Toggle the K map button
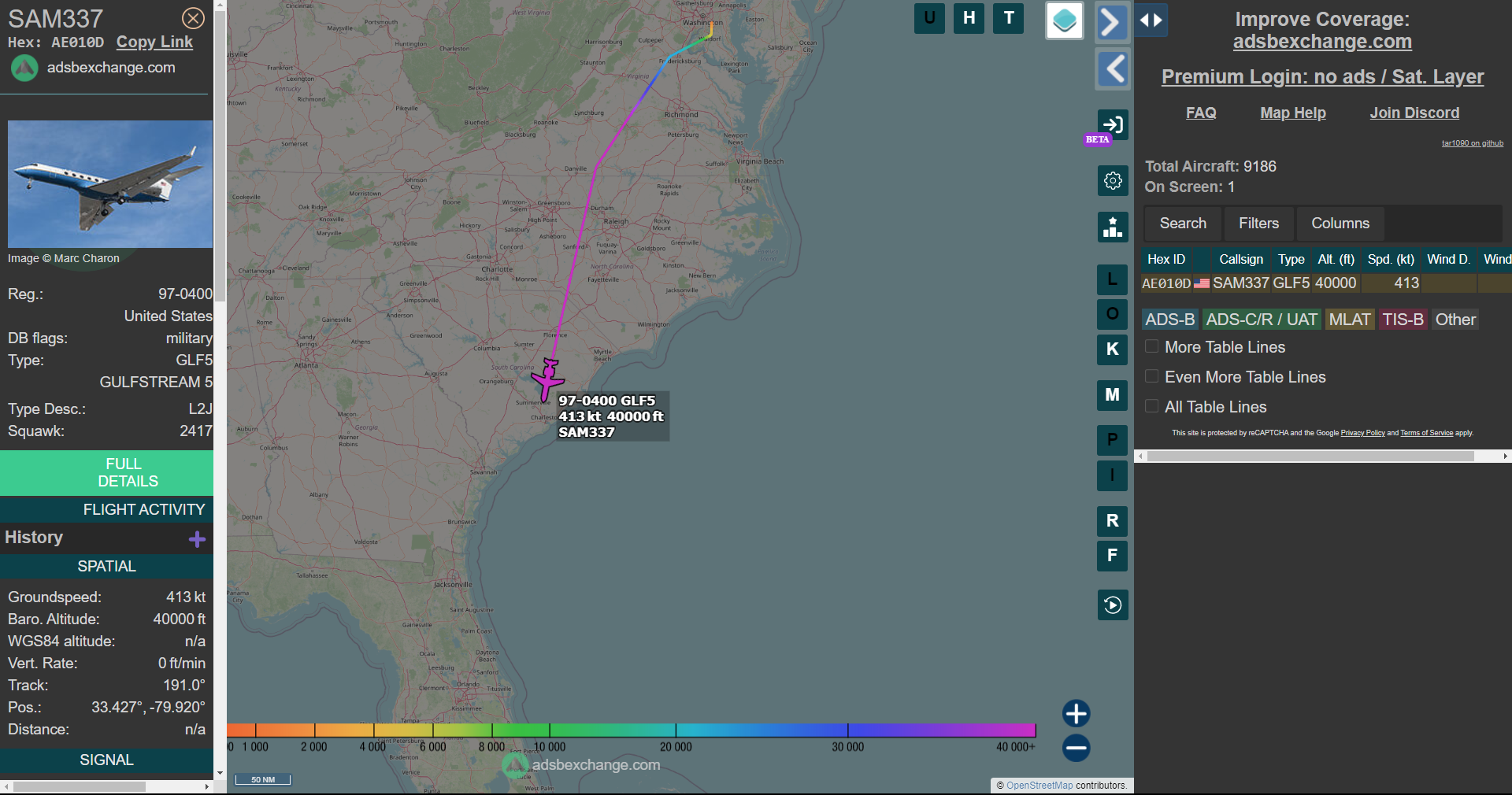This screenshot has width=1512, height=795. (x=1112, y=349)
